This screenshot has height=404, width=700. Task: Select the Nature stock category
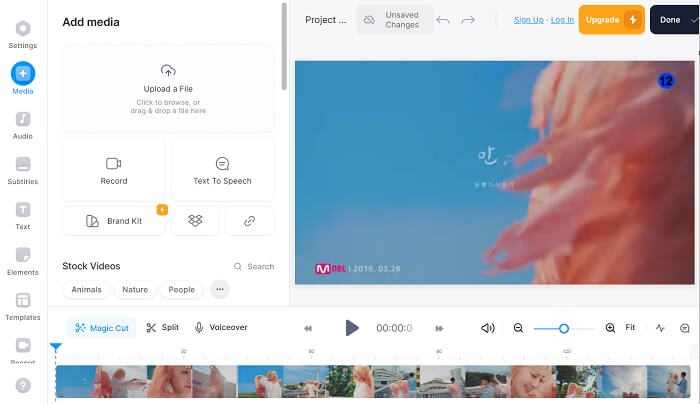point(135,289)
